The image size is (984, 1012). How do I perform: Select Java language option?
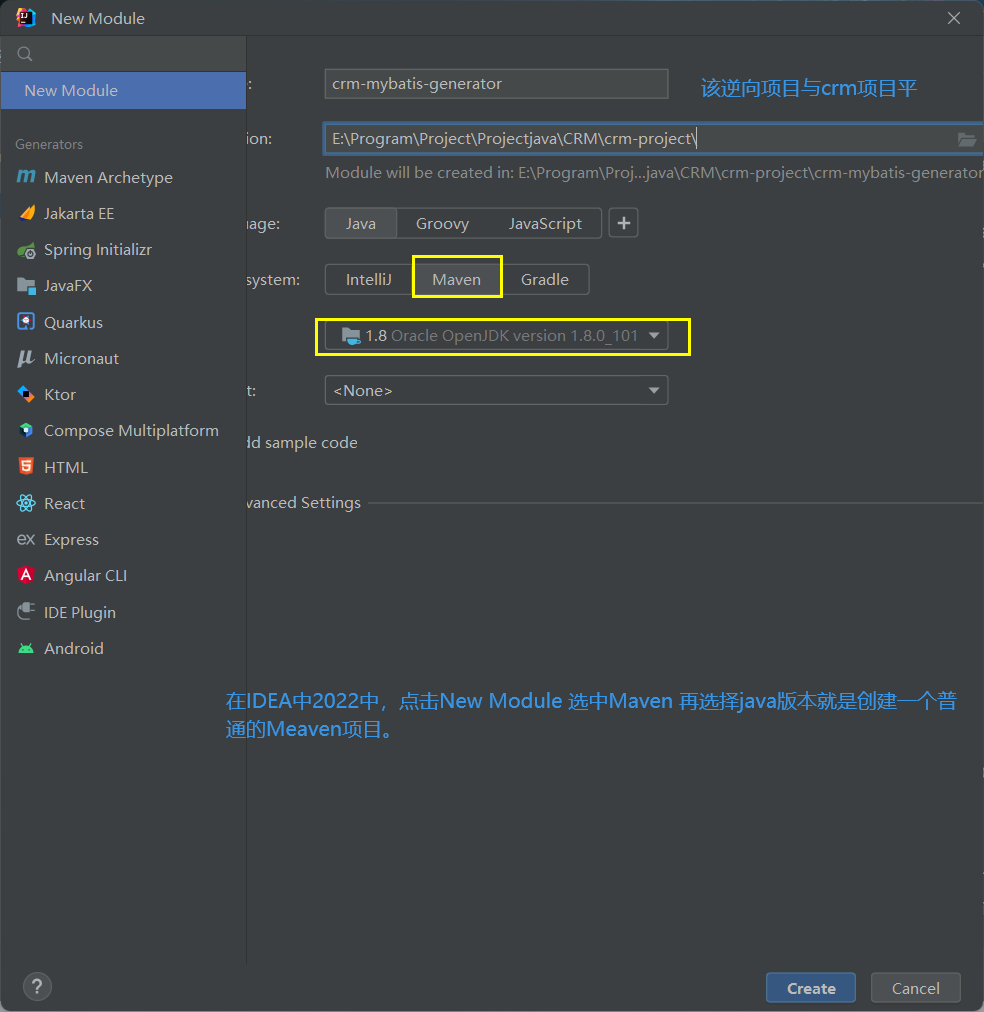click(x=361, y=223)
